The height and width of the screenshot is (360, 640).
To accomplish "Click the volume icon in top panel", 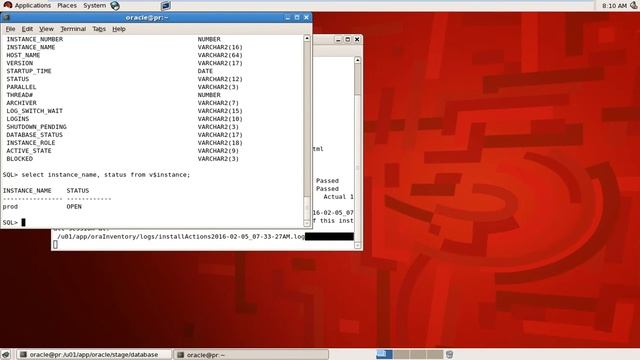I will tap(634, 5).
